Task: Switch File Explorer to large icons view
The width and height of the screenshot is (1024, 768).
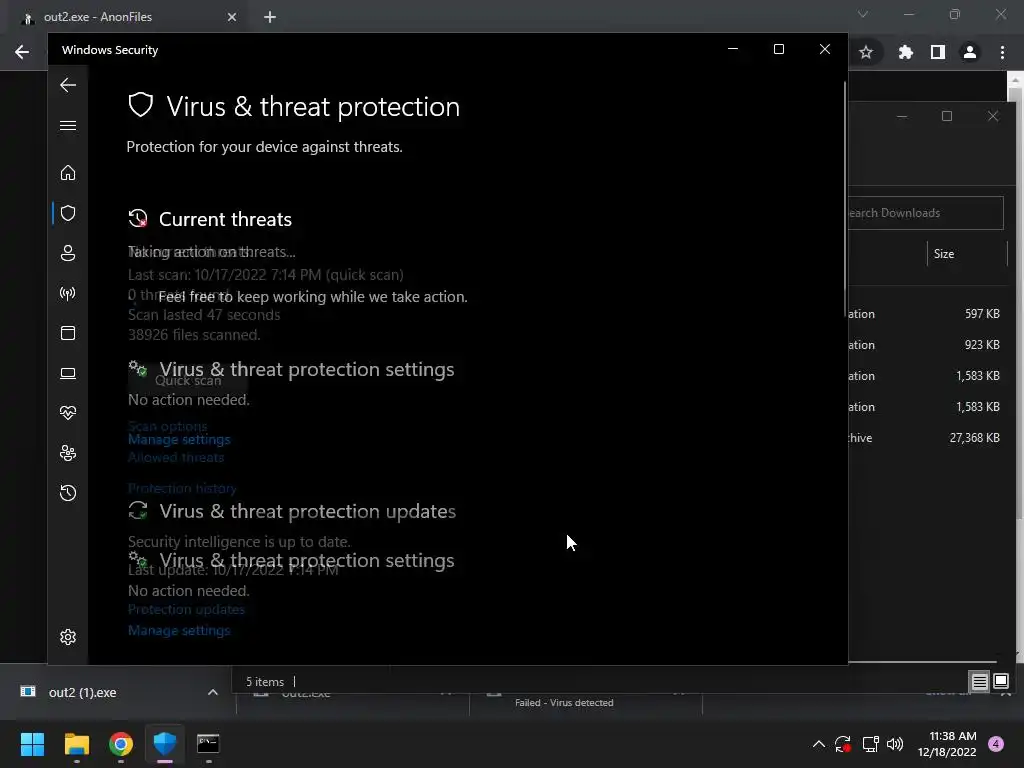Action: [x=1000, y=682]
